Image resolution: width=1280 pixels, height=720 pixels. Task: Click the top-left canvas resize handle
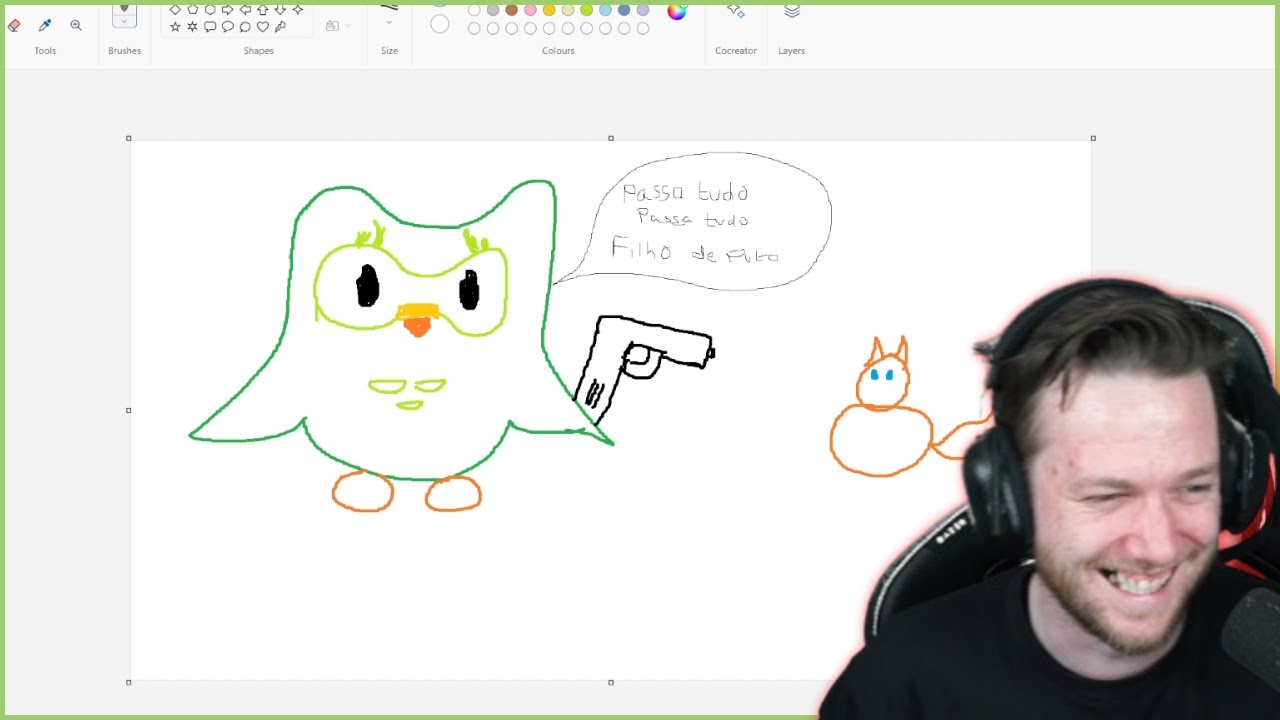129,138
